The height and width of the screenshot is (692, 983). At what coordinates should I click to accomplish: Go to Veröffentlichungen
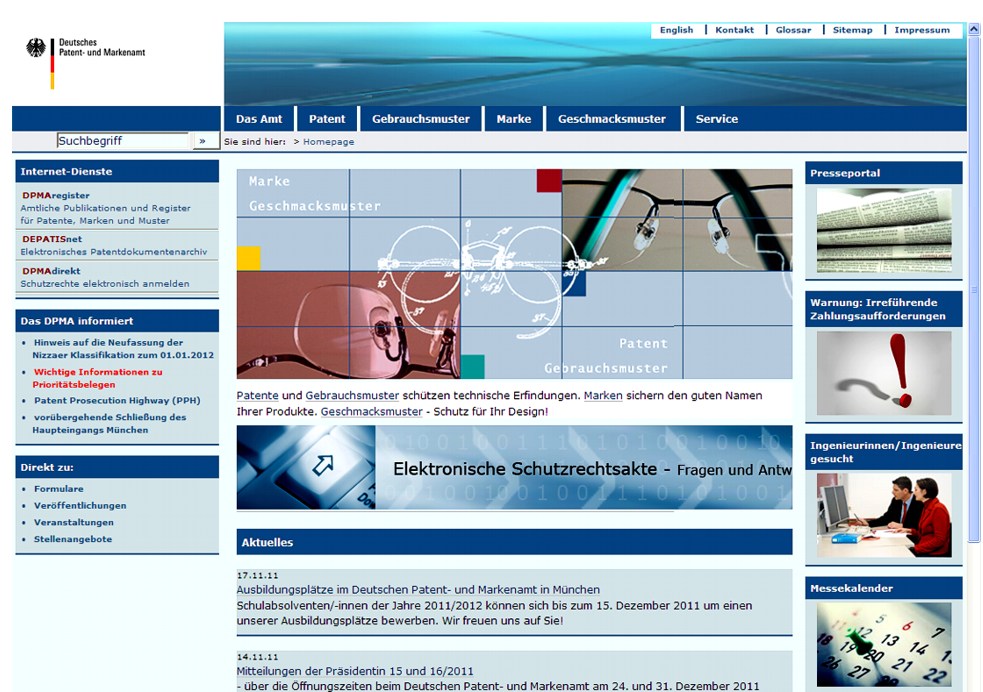[80, 506]
